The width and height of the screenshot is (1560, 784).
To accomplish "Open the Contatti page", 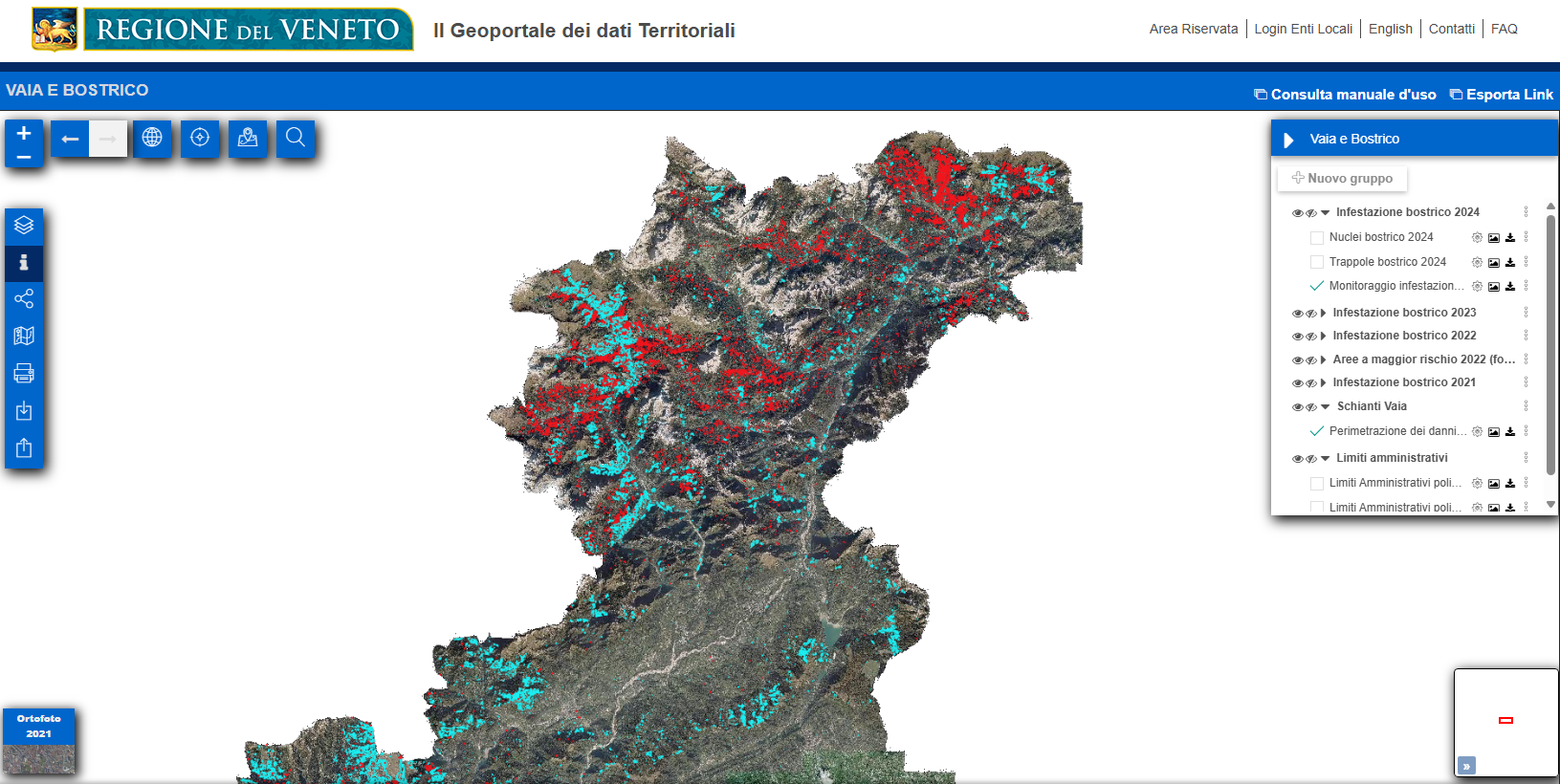I will pos(1452,29).
